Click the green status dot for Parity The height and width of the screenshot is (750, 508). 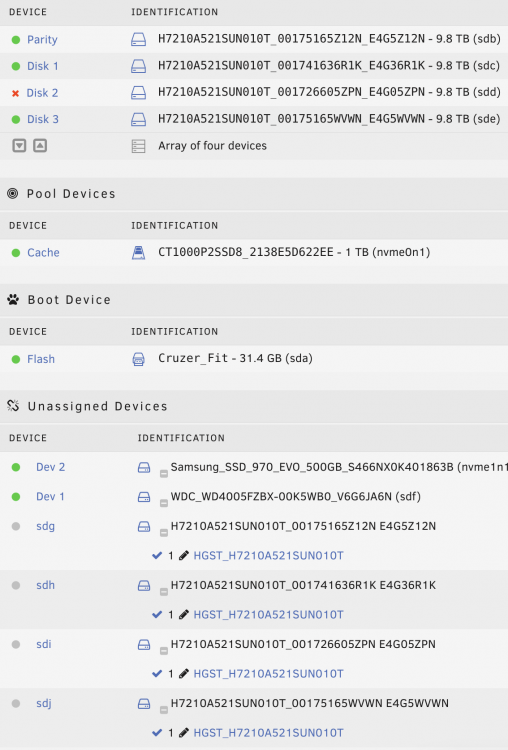16,40
